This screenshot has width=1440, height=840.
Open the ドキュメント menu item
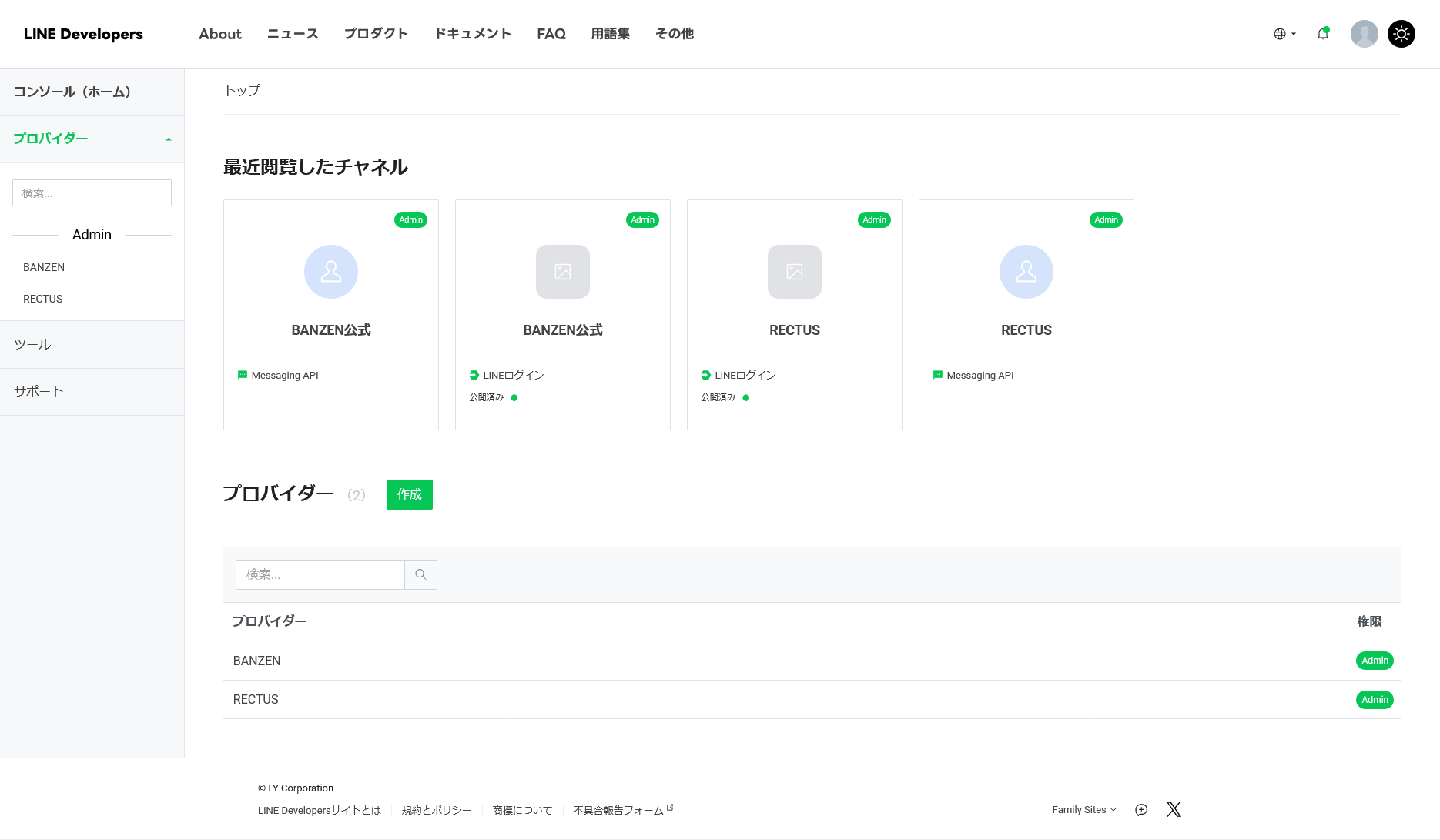pyautogui.click(x=473, y=34)
